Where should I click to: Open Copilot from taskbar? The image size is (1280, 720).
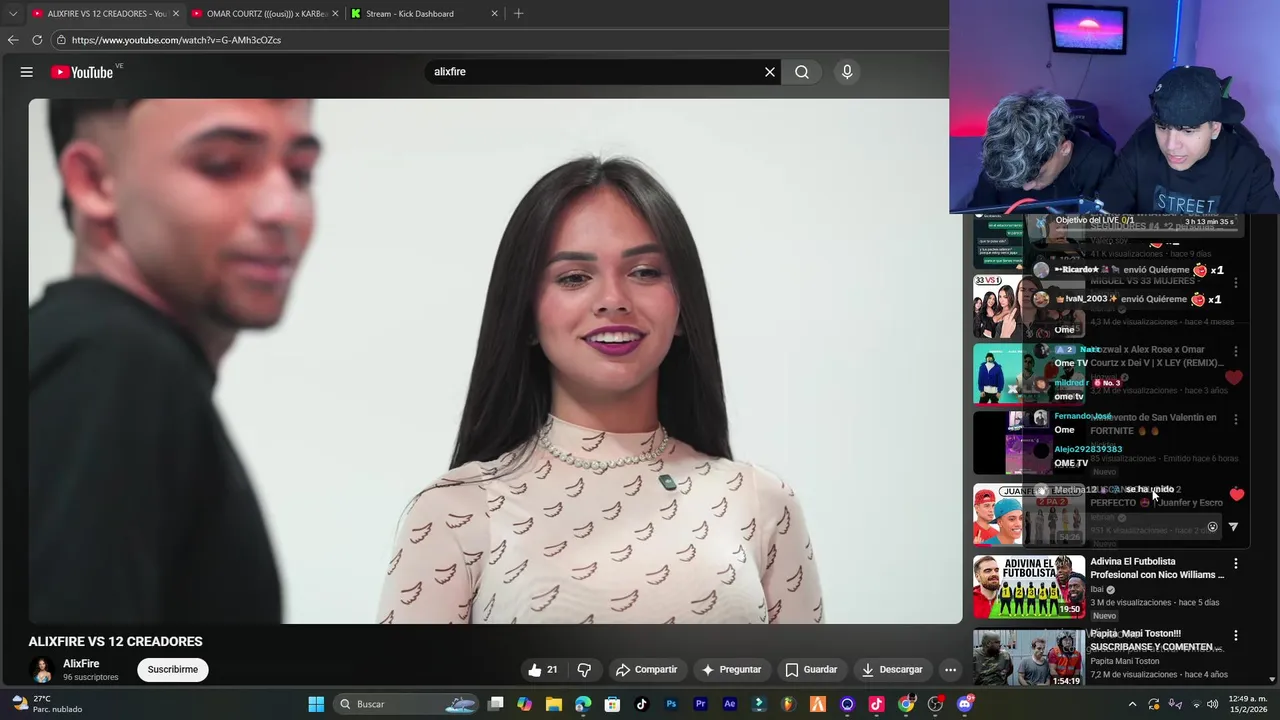(525, 704)
